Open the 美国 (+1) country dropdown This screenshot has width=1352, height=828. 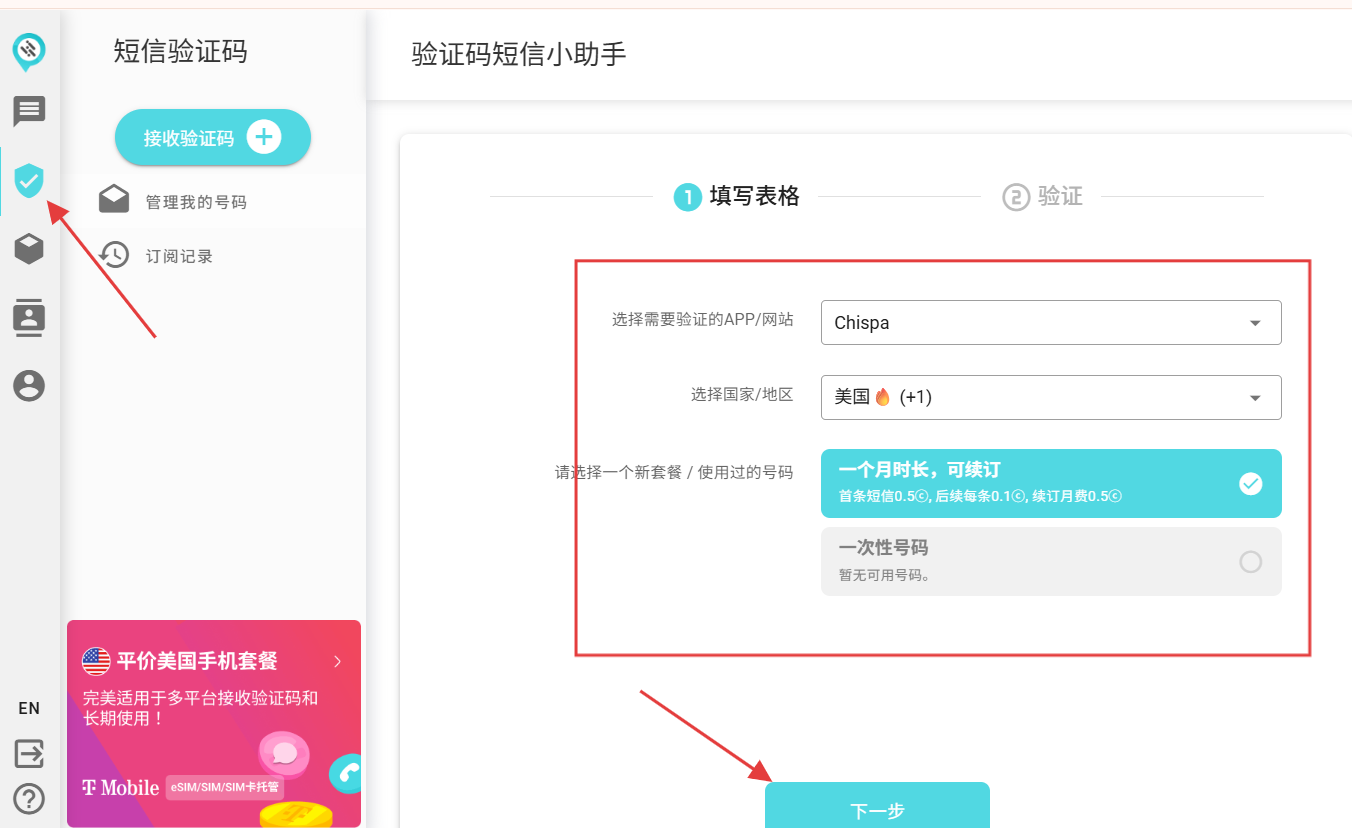coord(1051,397)
